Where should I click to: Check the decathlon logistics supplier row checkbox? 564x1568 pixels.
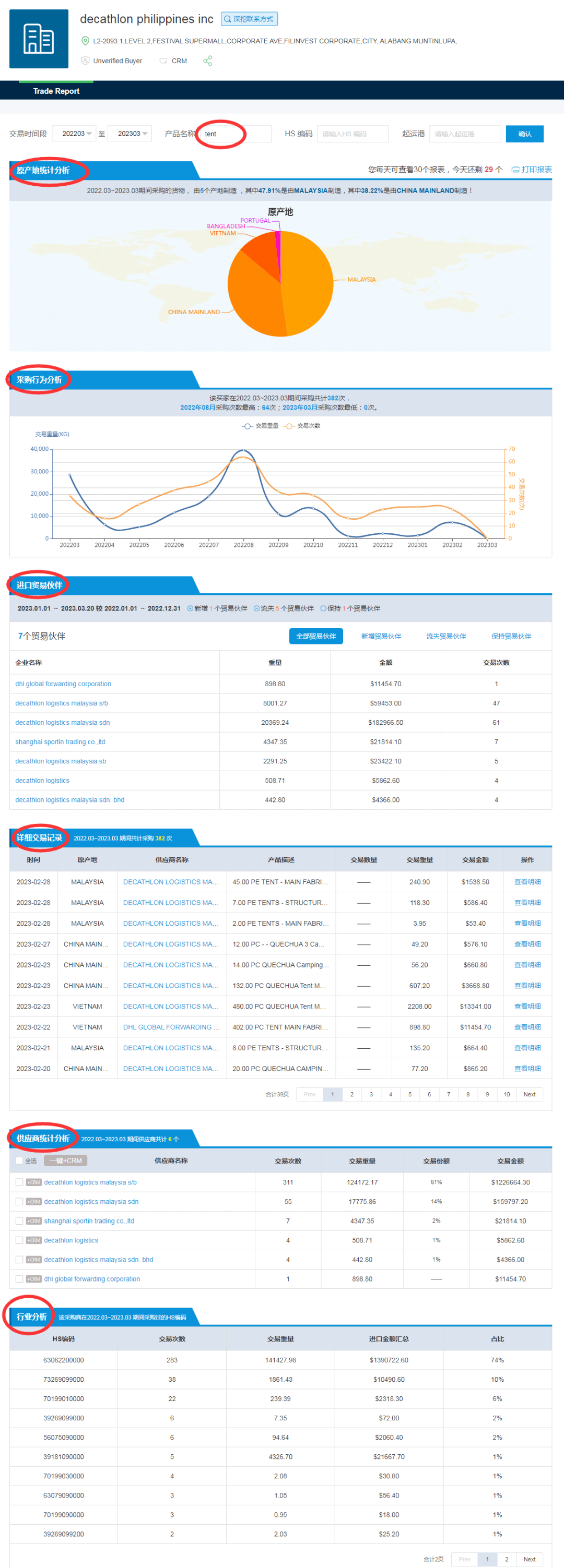click(19, 1240)
